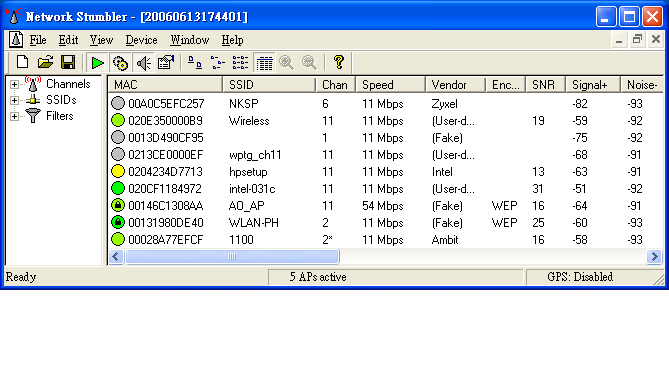Toggle auto-configure gears icon

point(120,63)
